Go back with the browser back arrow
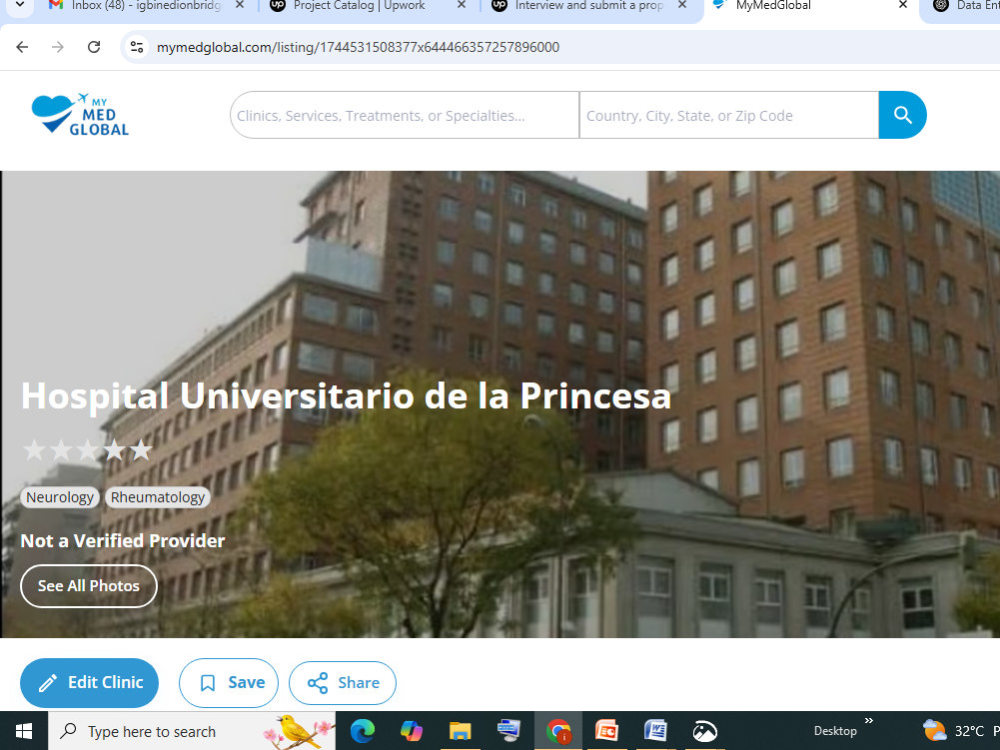 pos(22,47)
